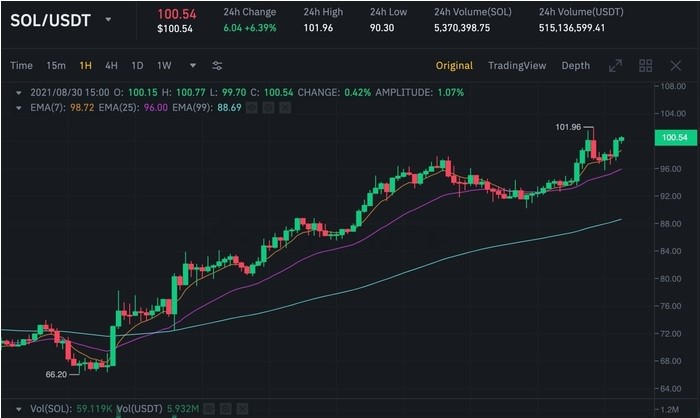The width and height of the screenshot is (700, 418).
Task: Select the Time chart interval
Action: [21, 66]
